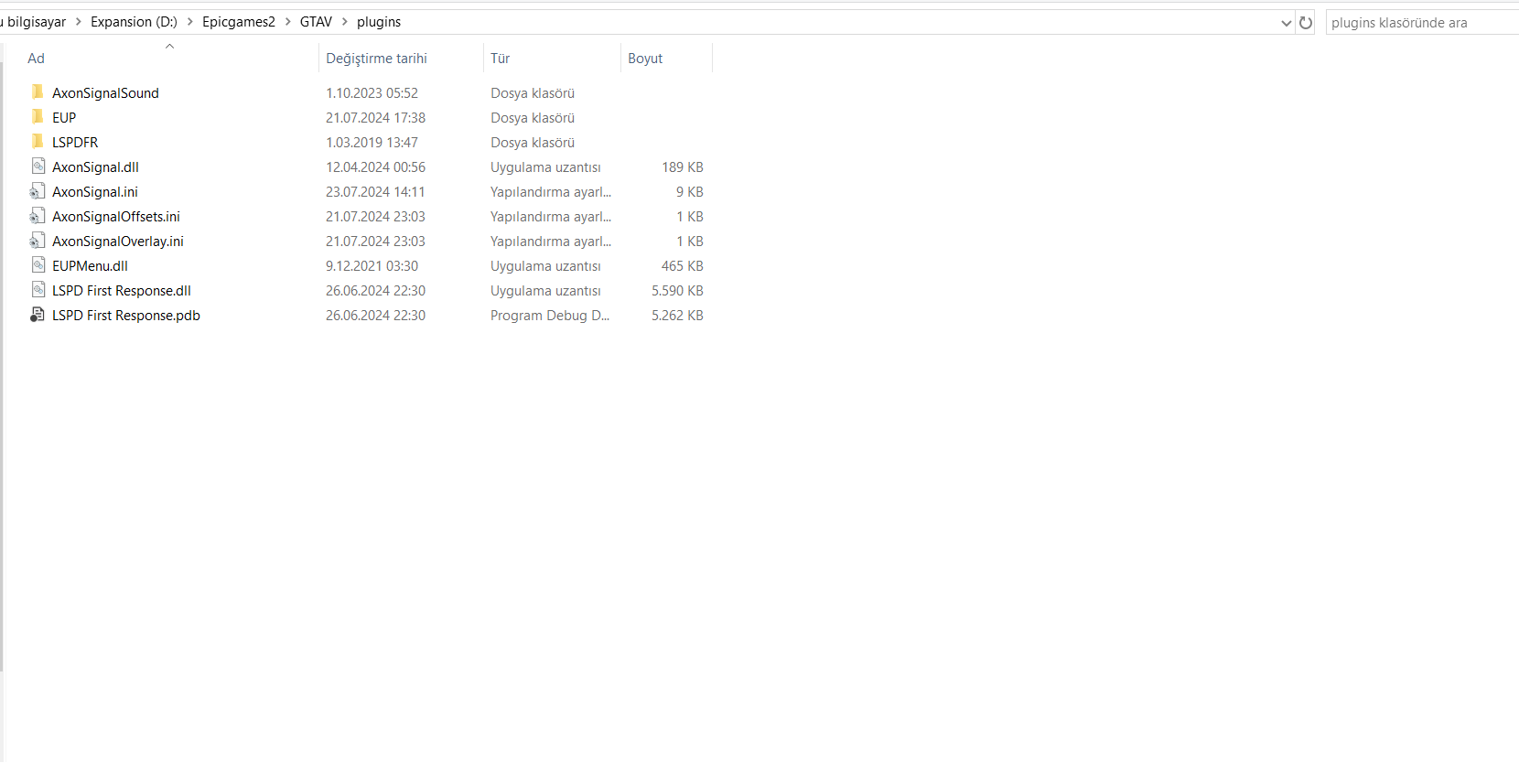Click the LSPD First Response.pdb file icon
The width and height of the screenshot is (1519, 784).
coord(38,315)
